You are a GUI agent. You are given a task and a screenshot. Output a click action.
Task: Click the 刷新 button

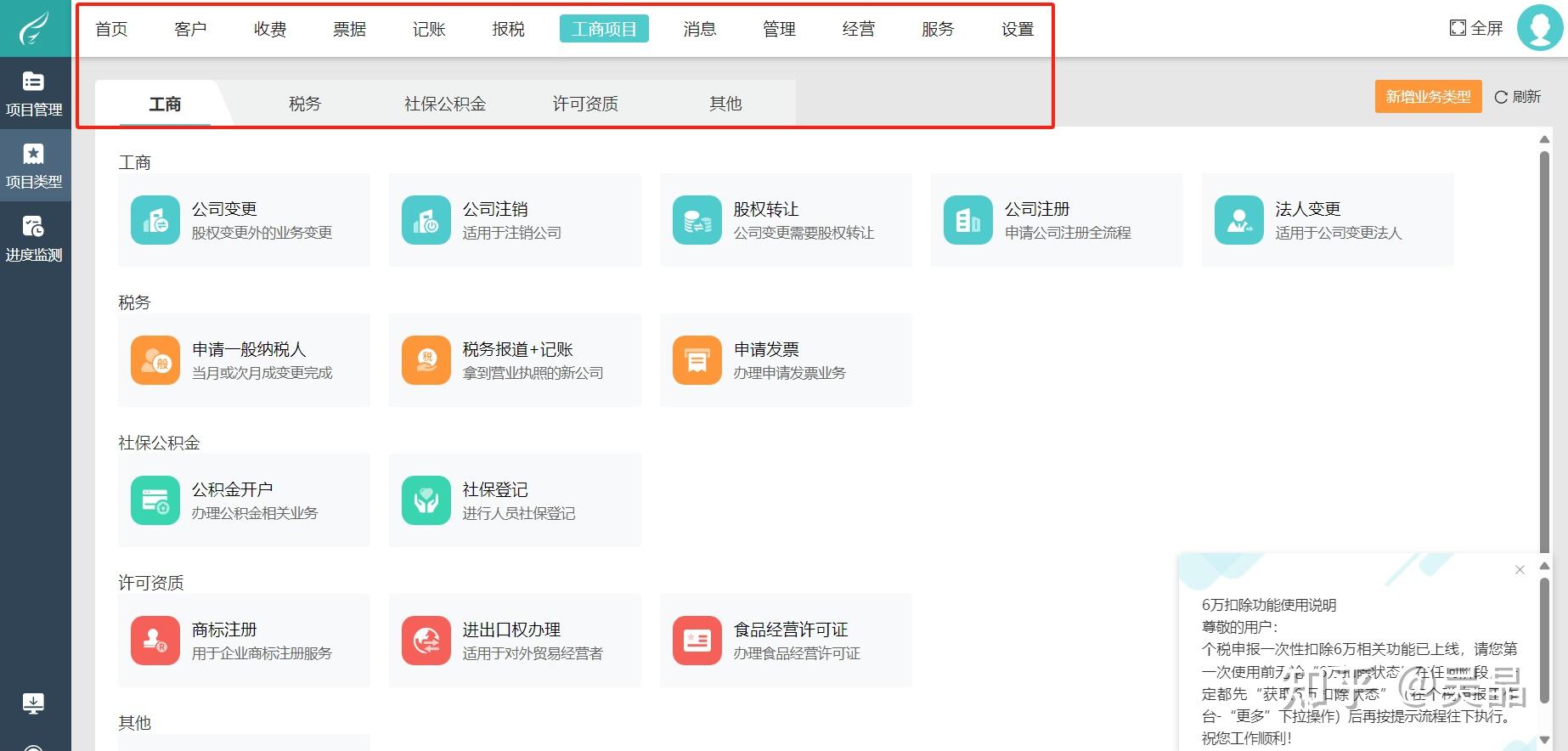[x=1517, y=97]
